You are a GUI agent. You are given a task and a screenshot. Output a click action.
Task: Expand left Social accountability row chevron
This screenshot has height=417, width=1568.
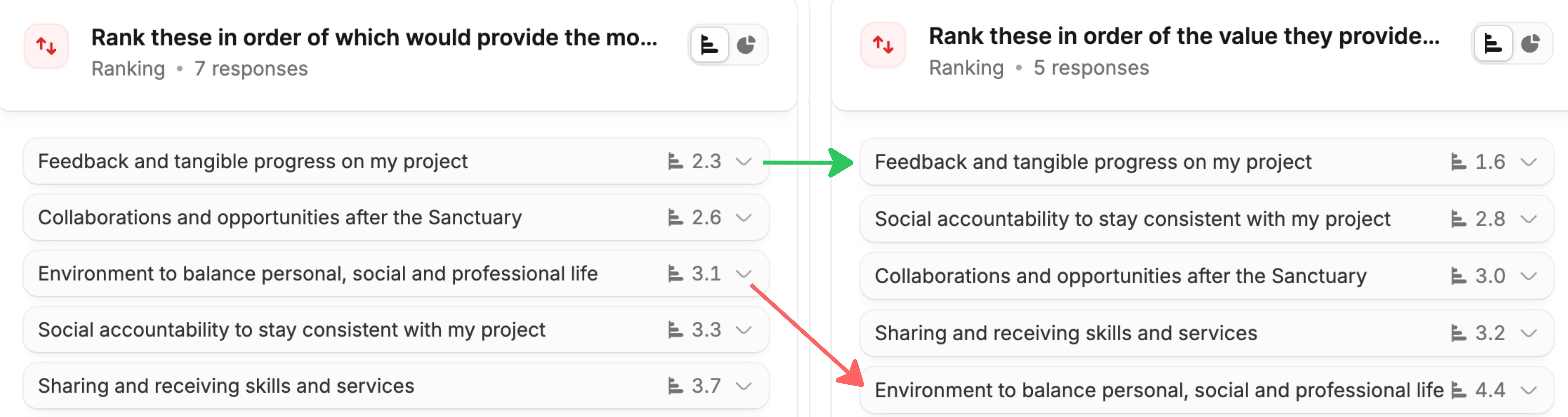tap(743, 330)
